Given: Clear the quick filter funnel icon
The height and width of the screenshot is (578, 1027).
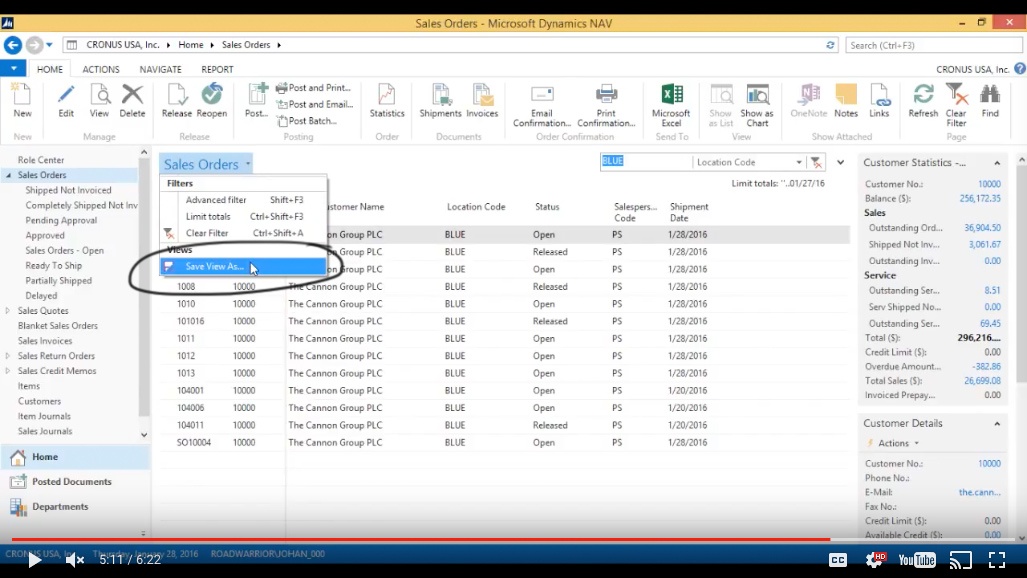Looking at the screenshot, I should [816, 163].
